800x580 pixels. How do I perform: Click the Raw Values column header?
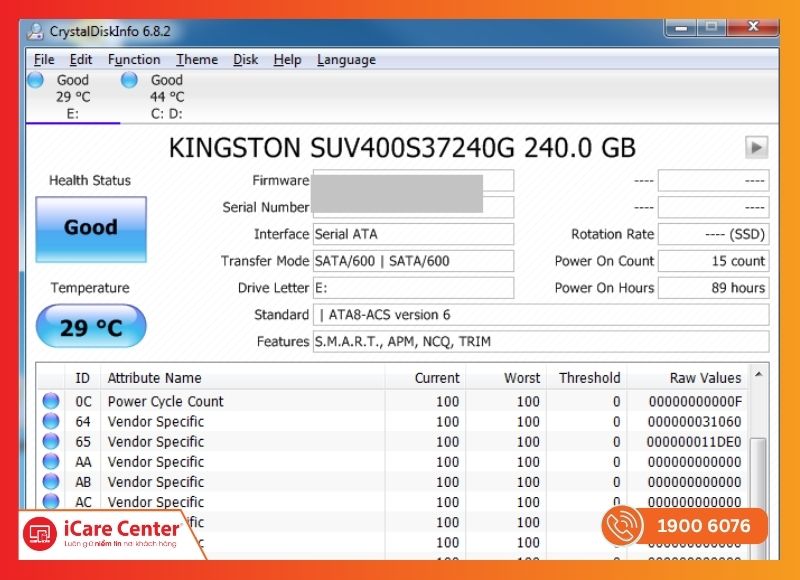point(705,378)
